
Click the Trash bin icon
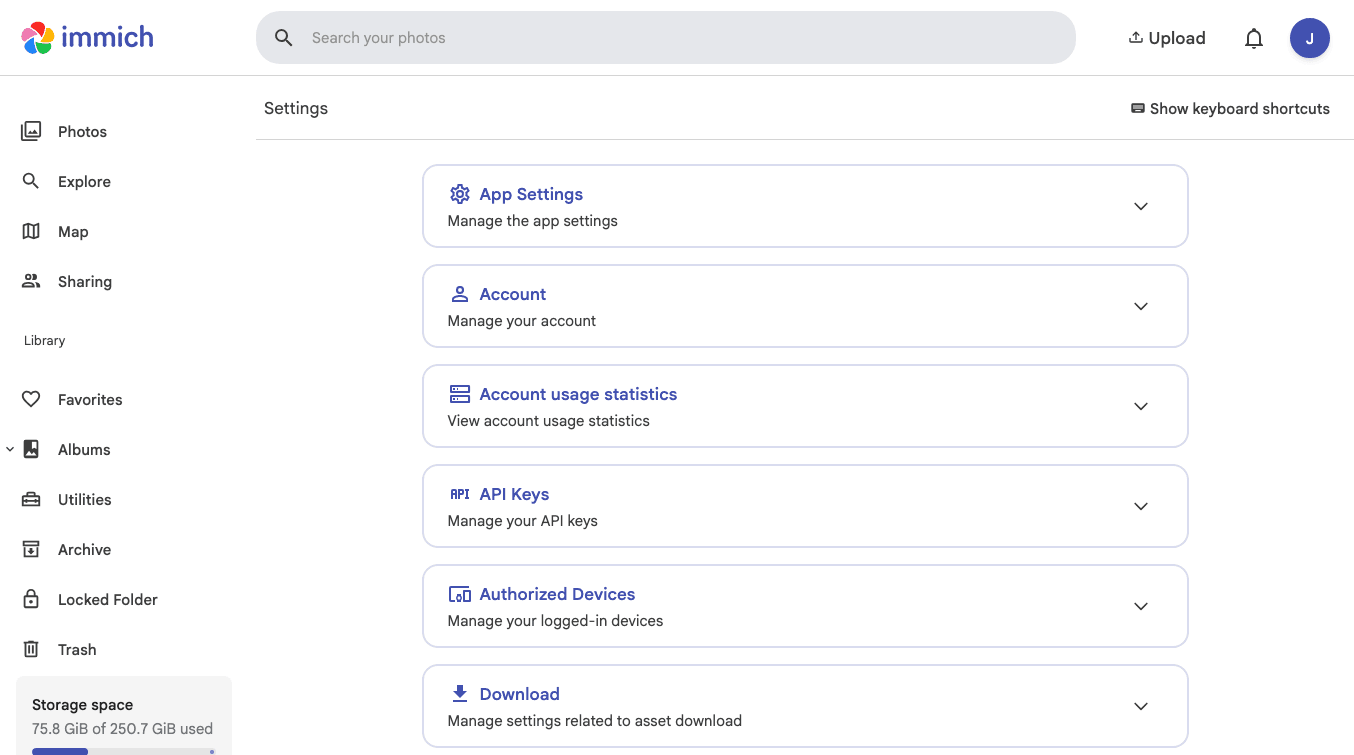pyautogui.click(x=31, y=649)
